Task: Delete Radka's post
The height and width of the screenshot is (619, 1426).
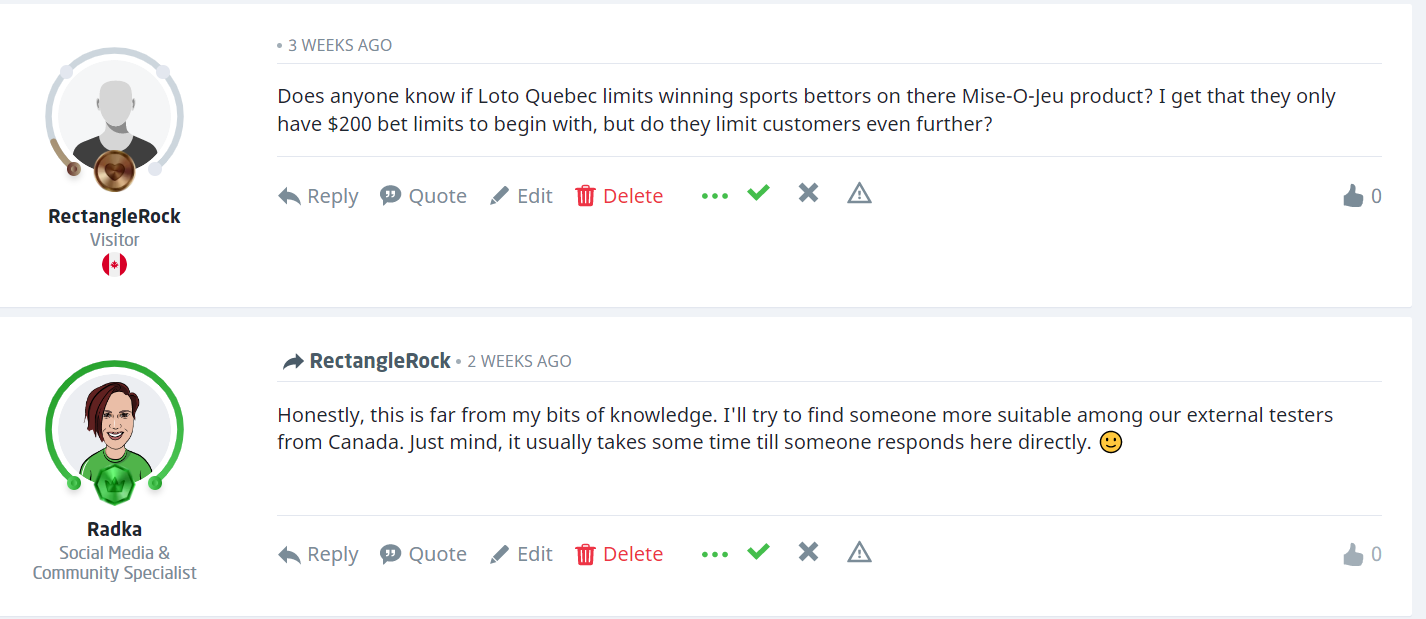Action: click(x=619, y=554)
